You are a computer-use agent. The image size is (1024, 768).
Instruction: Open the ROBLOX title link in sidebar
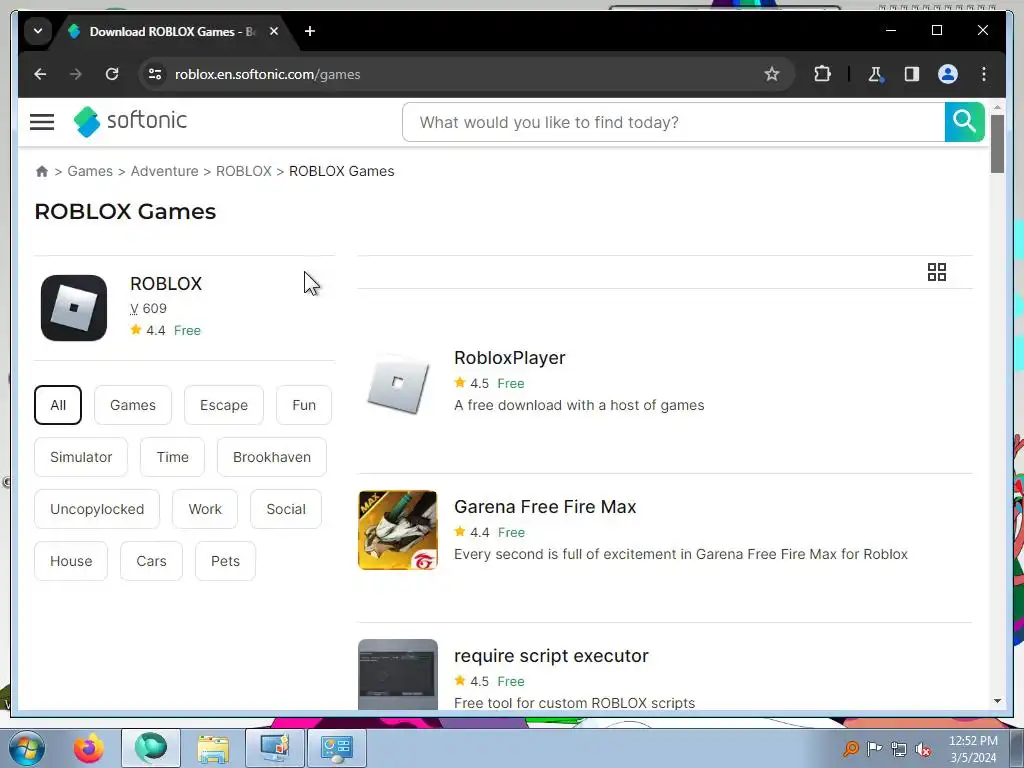click(x=166, y=283)
